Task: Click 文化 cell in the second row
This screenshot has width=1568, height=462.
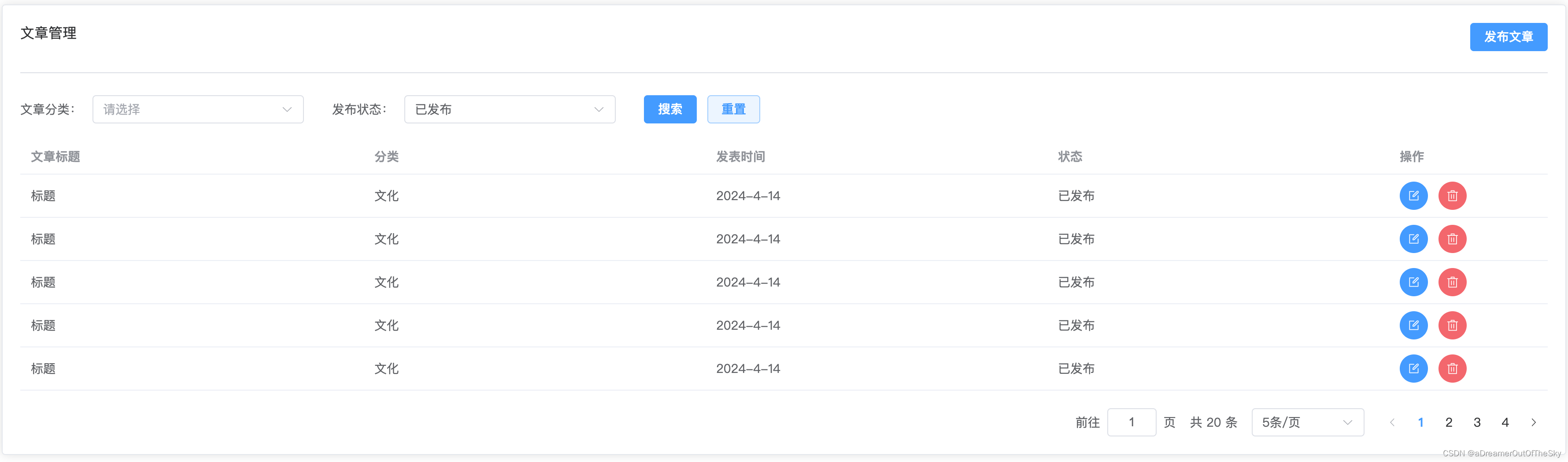Action: point(386,239)
